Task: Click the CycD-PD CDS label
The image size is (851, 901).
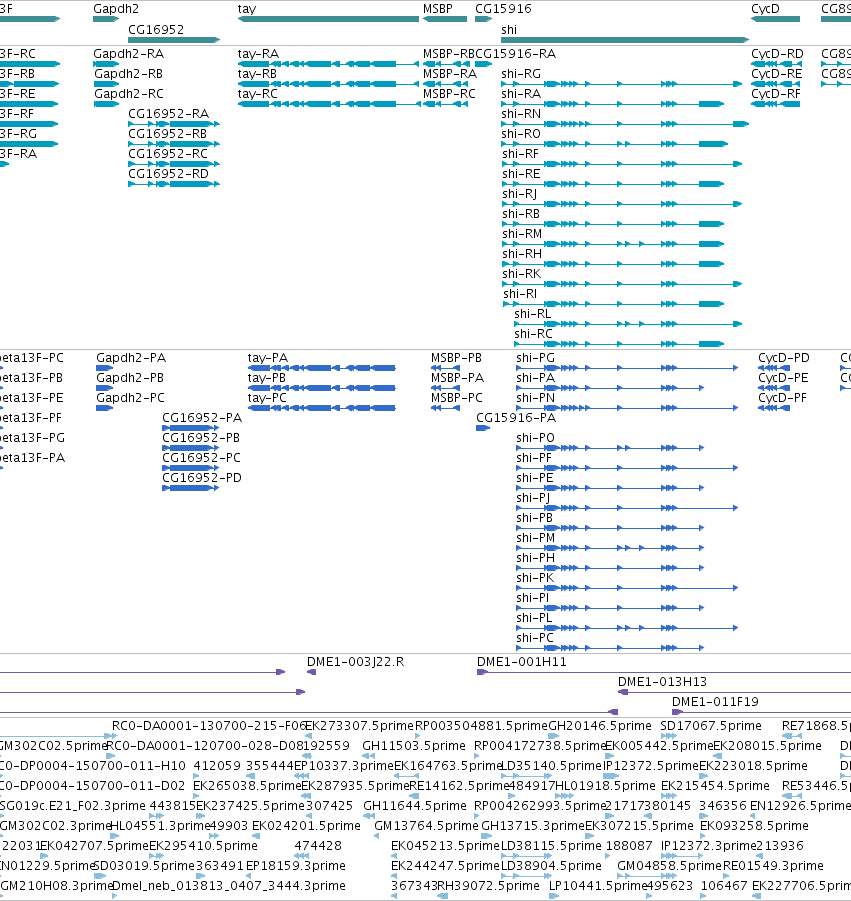Action: (x=783, y=357)
